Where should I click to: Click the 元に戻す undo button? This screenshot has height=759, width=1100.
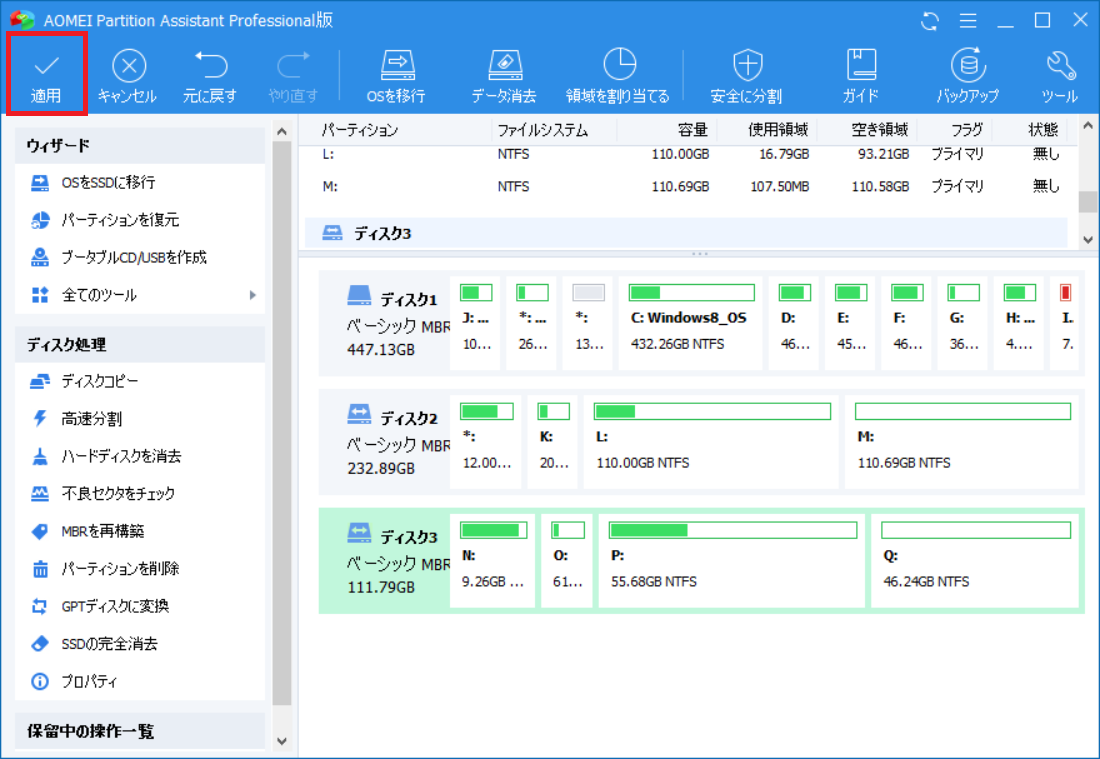pyautogui.click(x=210, y=76)
